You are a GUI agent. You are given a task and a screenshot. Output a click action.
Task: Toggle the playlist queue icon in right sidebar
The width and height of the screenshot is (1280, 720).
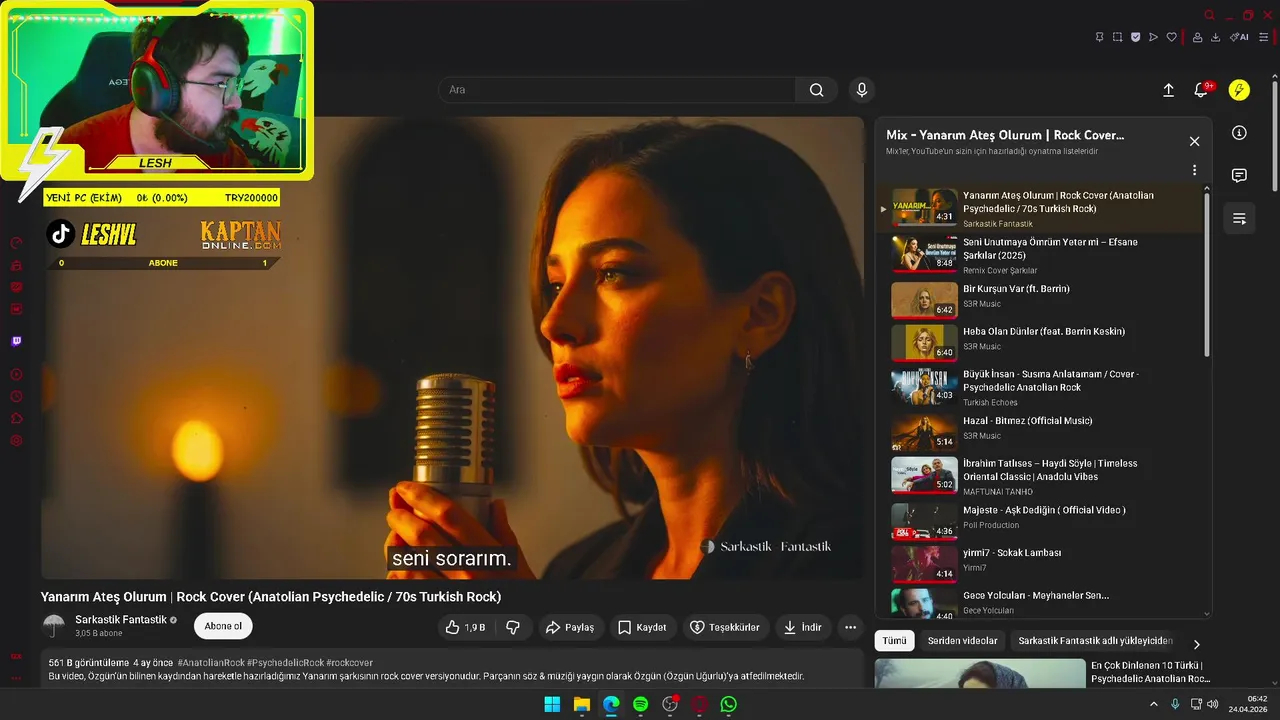(1239, 219)
